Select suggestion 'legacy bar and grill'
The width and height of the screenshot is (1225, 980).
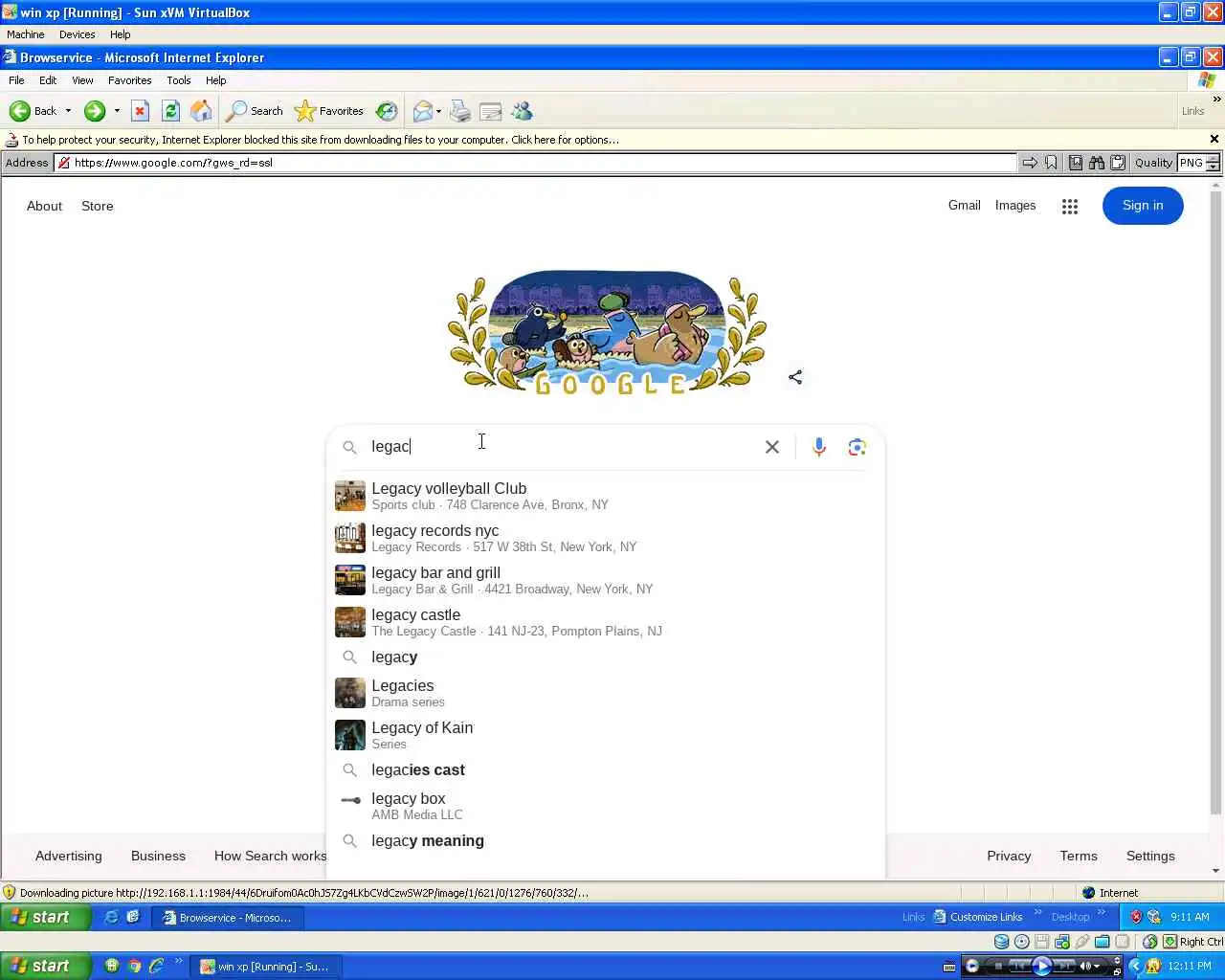click(606, 580)
